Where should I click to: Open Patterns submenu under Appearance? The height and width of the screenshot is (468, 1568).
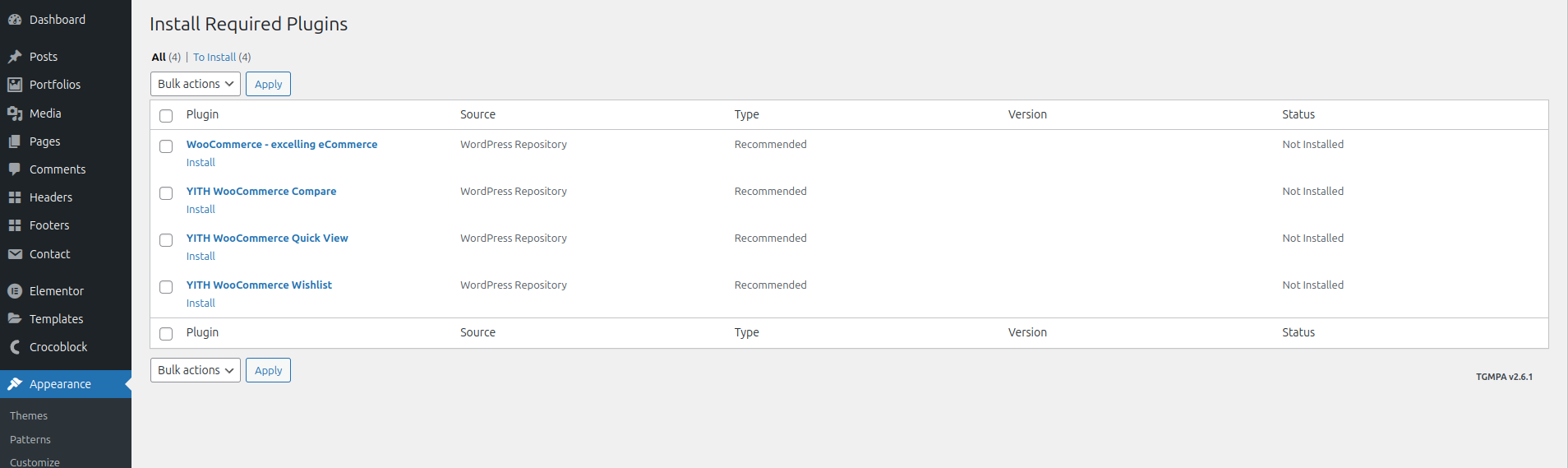(30, 440)
